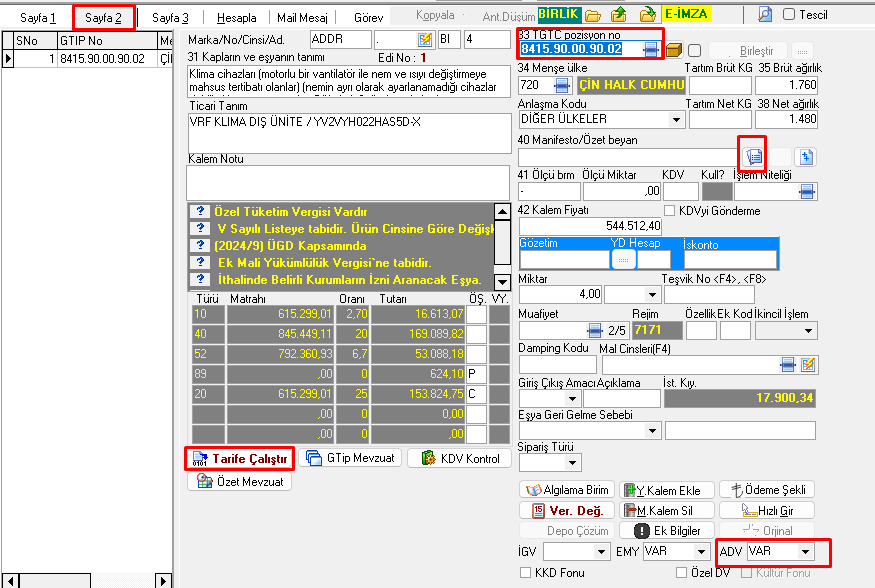Open the Mail Mesaj menu item

pyautogui.click(x=301, y=18)
